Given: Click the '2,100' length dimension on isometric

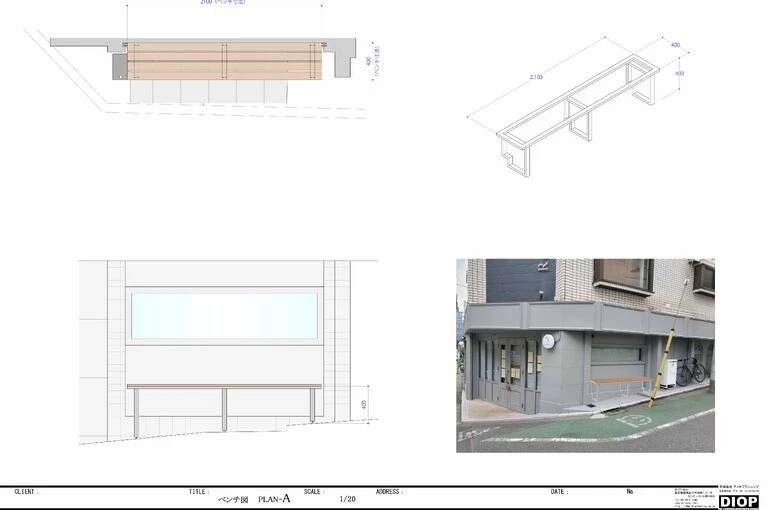Looking at the screenshot, I should point(536,77).
